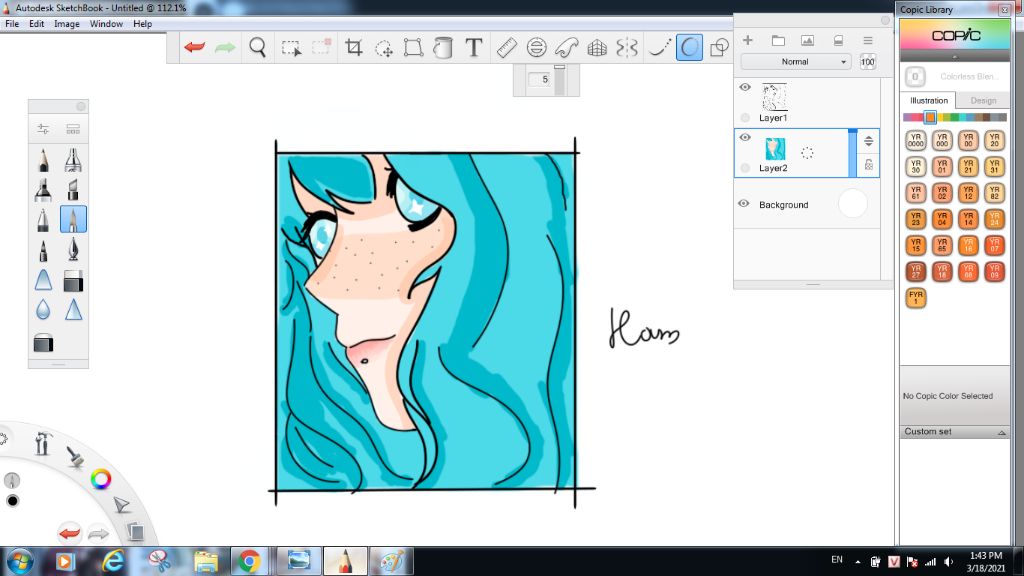Viewport: 1024px width, 576px height.
Task: Open the Distort transform tool
Action: click(413, 48)
